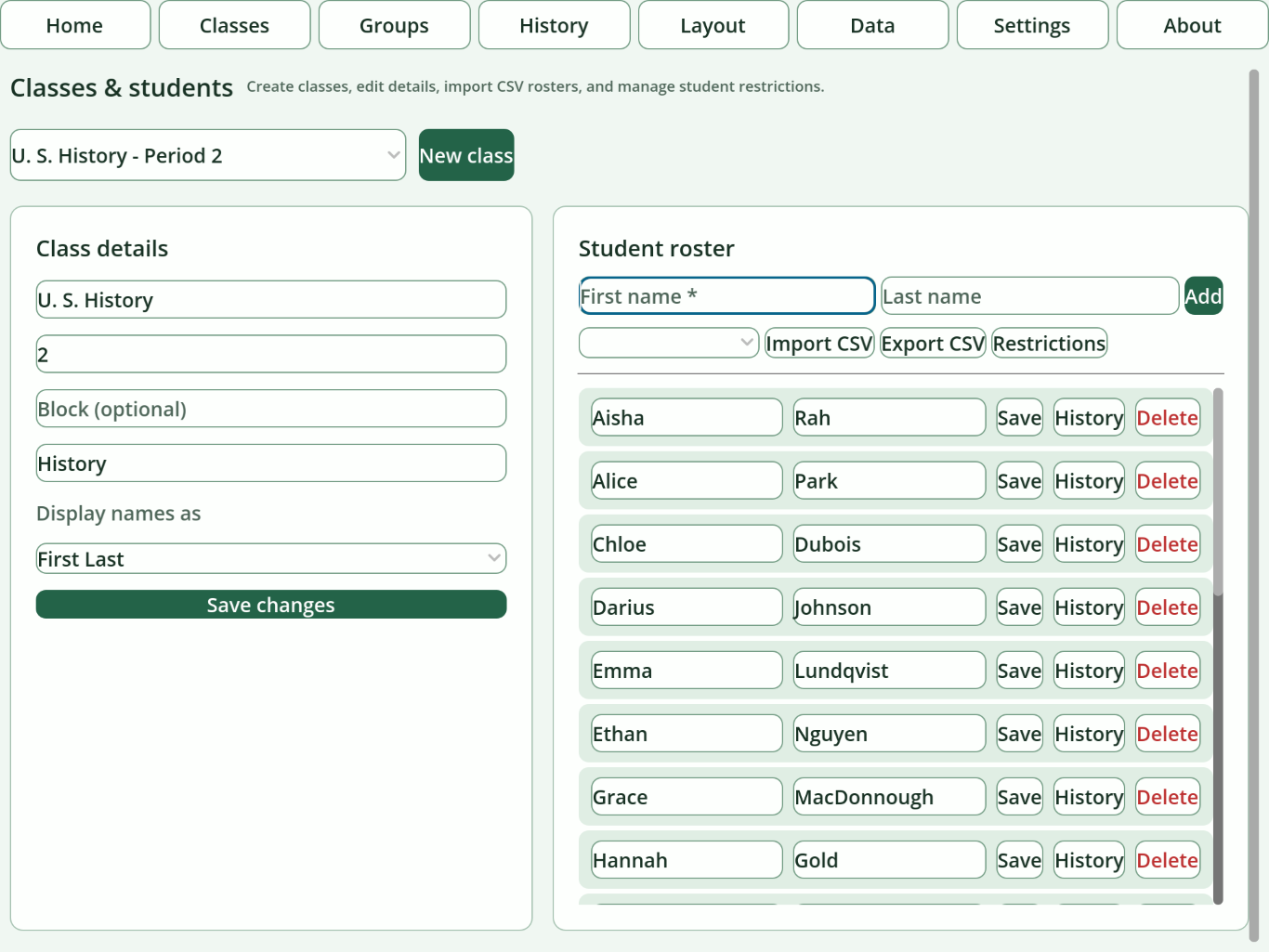Go to the Settings tab

(x=1032, y=25)
